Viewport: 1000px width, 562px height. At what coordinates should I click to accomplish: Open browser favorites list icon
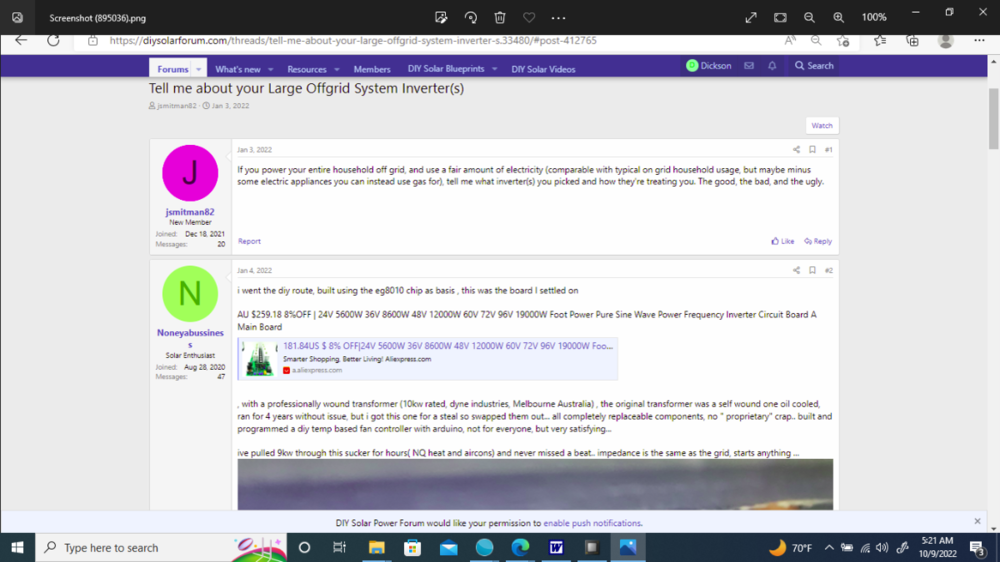[x=880, y=41]
